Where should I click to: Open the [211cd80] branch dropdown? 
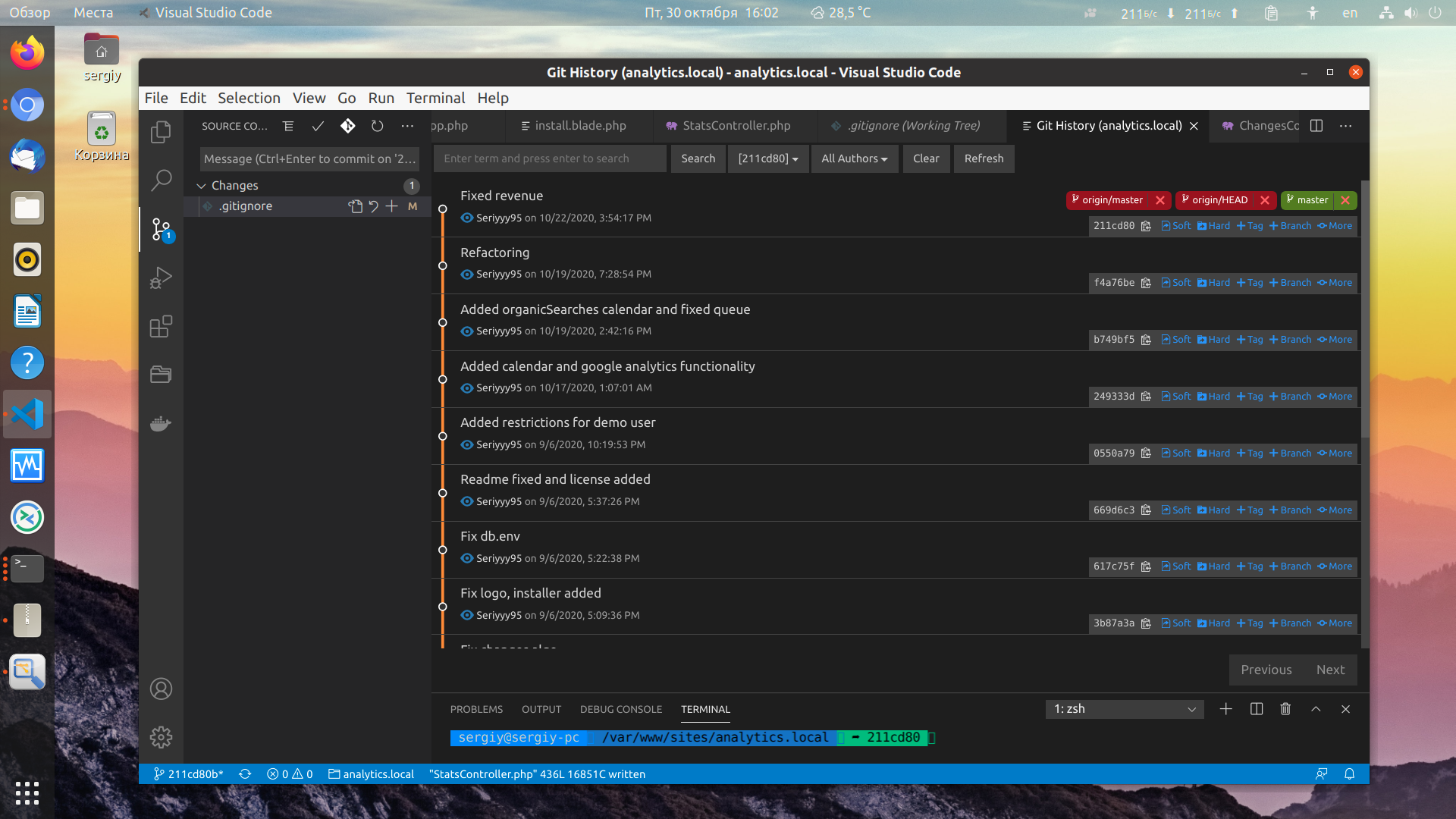point(768,158)
